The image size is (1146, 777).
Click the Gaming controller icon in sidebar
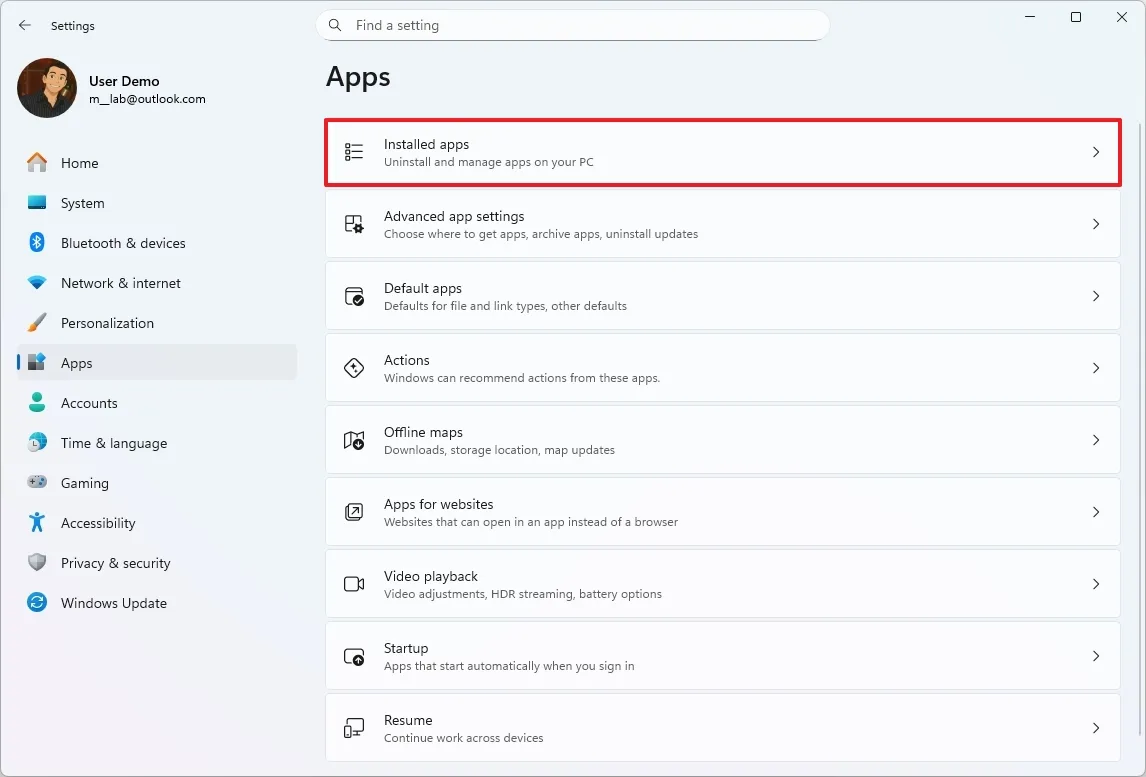coord(36,483)
